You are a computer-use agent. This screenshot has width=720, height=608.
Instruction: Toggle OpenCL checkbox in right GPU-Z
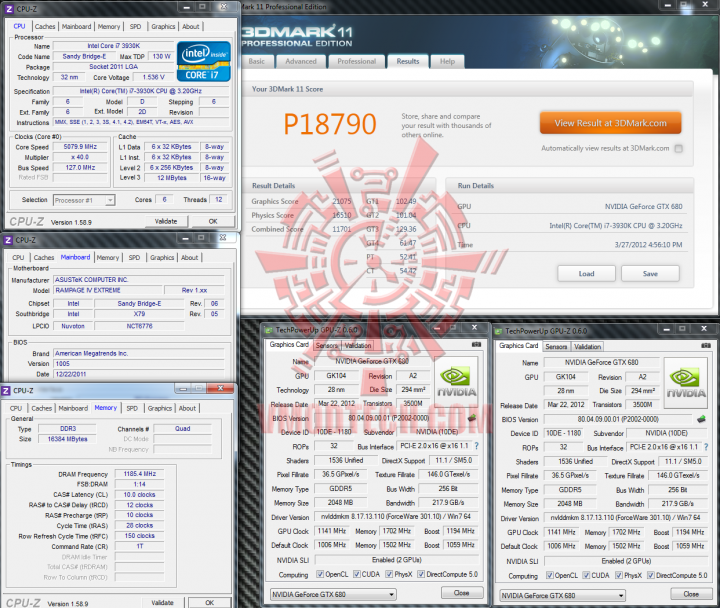[550, 575]
